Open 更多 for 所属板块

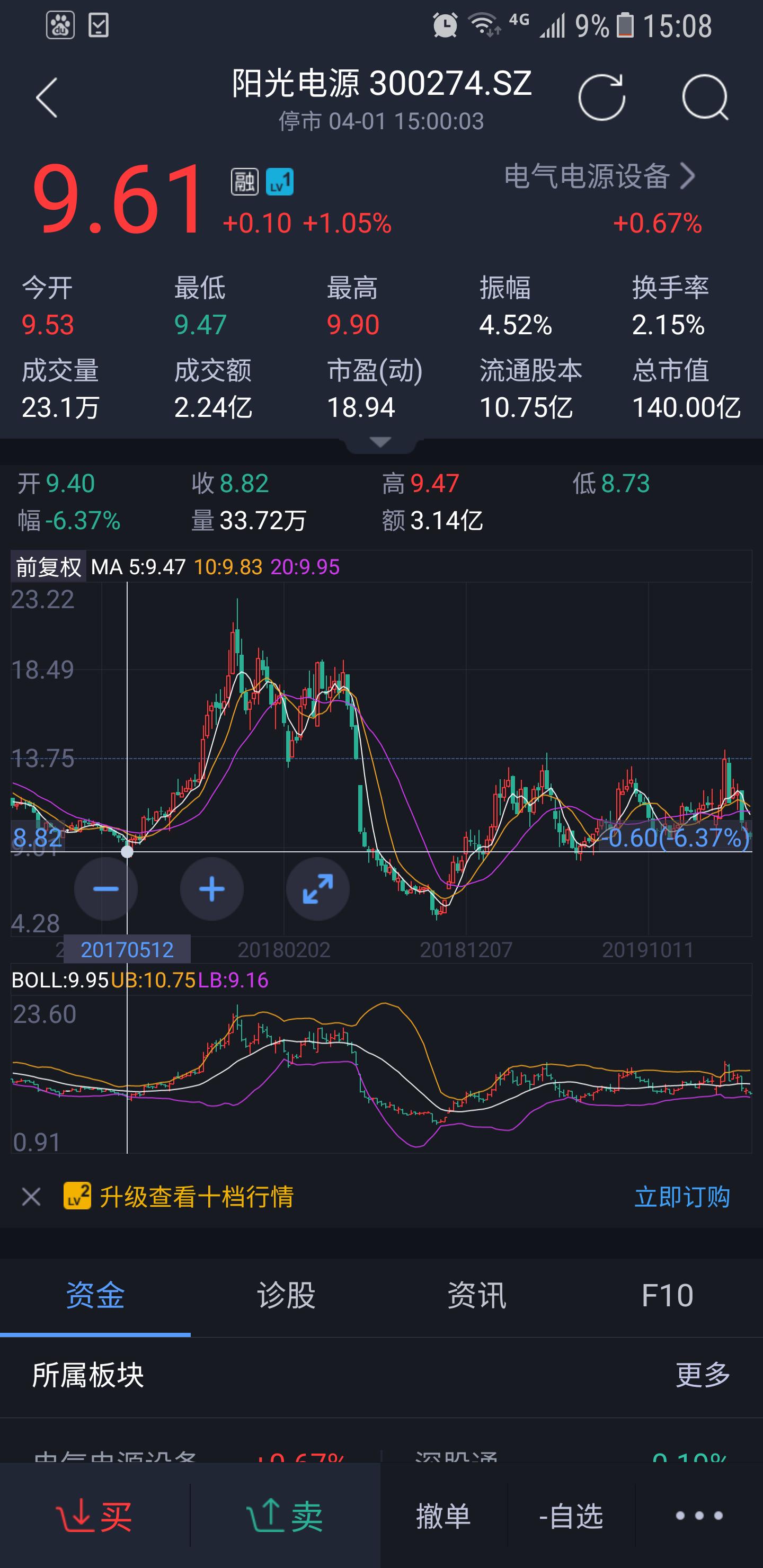(703, 1375)
